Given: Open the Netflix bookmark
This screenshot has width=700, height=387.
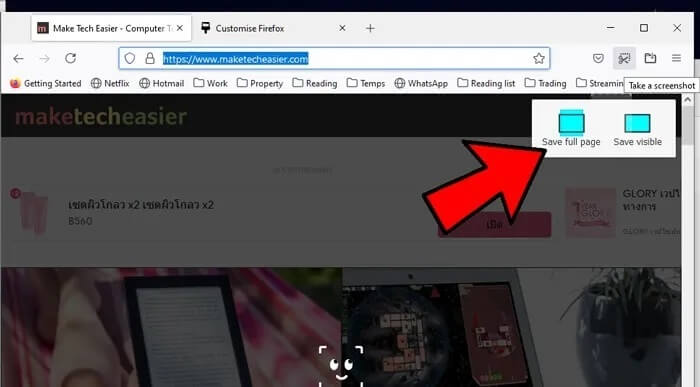Looking at the screenshot, I should (110, 83).
